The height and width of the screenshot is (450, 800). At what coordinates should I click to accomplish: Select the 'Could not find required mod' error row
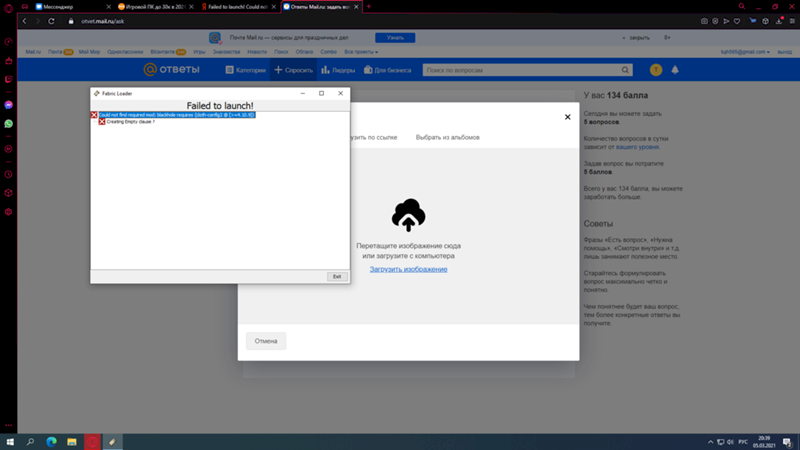pos(177,115)
